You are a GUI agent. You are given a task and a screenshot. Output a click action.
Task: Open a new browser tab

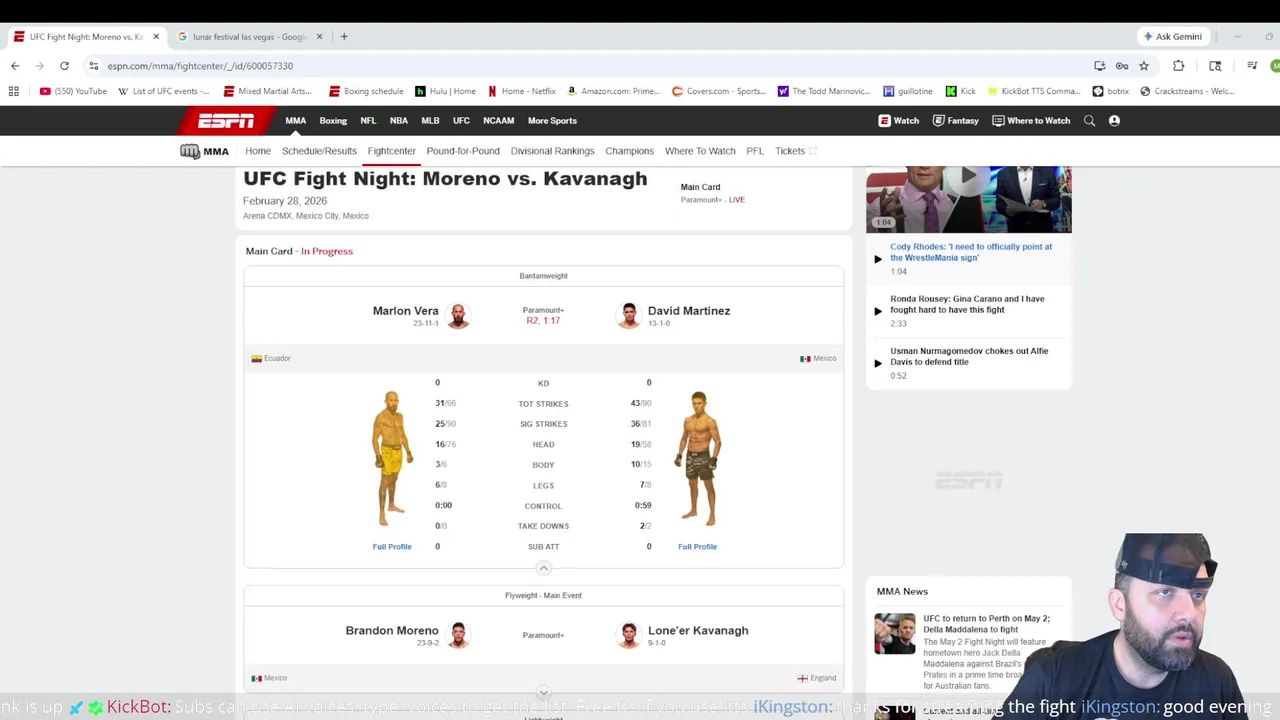pyautogui.click(x=344, y=37)
